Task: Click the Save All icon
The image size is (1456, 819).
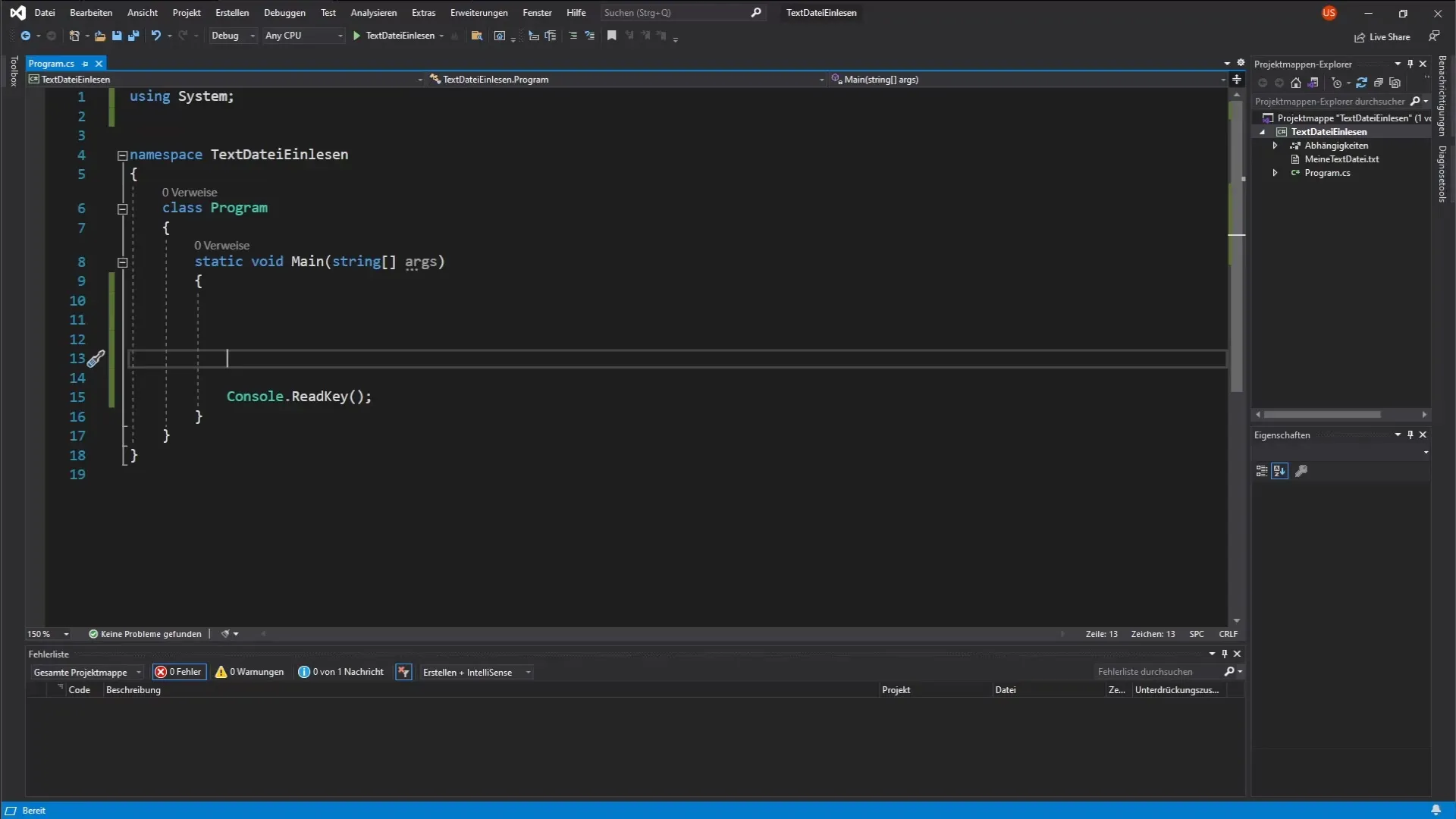Action: [x=133, y=36]
